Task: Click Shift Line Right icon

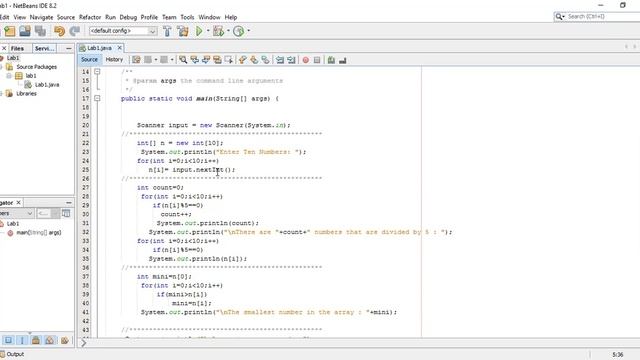Action: pos(291,60)
